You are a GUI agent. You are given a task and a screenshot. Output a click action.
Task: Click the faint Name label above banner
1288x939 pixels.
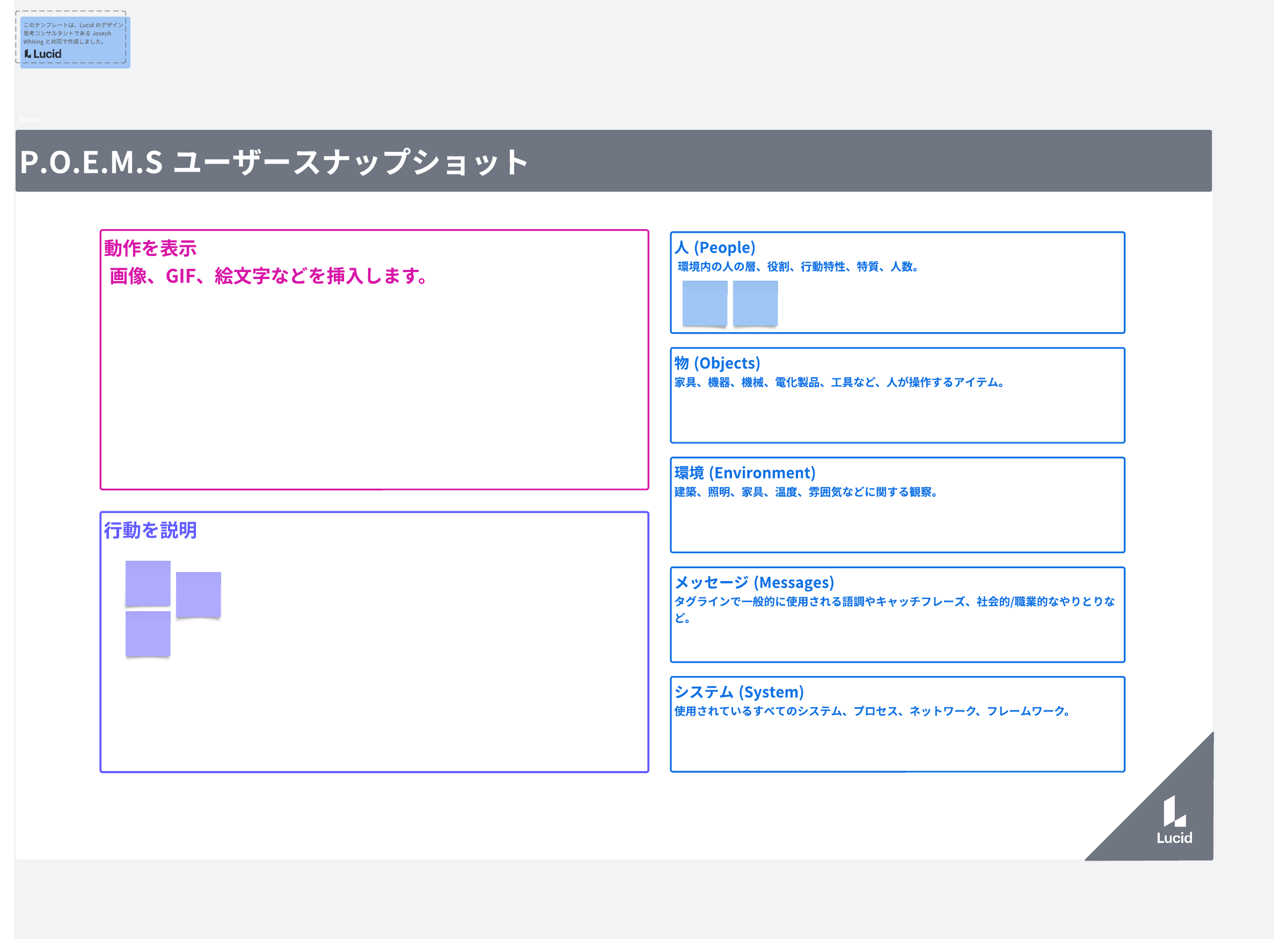tap(30, 119)
